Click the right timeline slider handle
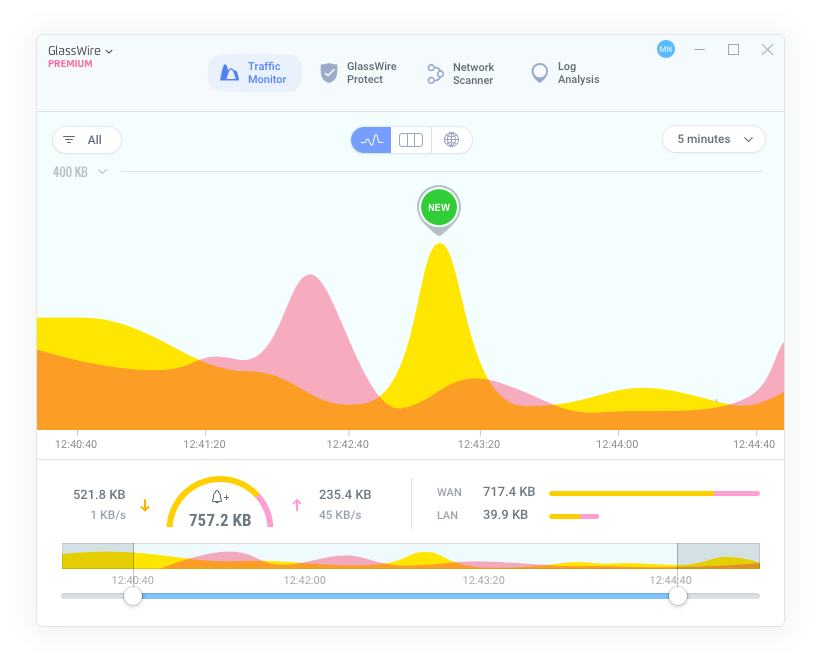Image resolution: width=822 pixels, height=665 pixels. (x=678, y=596)
